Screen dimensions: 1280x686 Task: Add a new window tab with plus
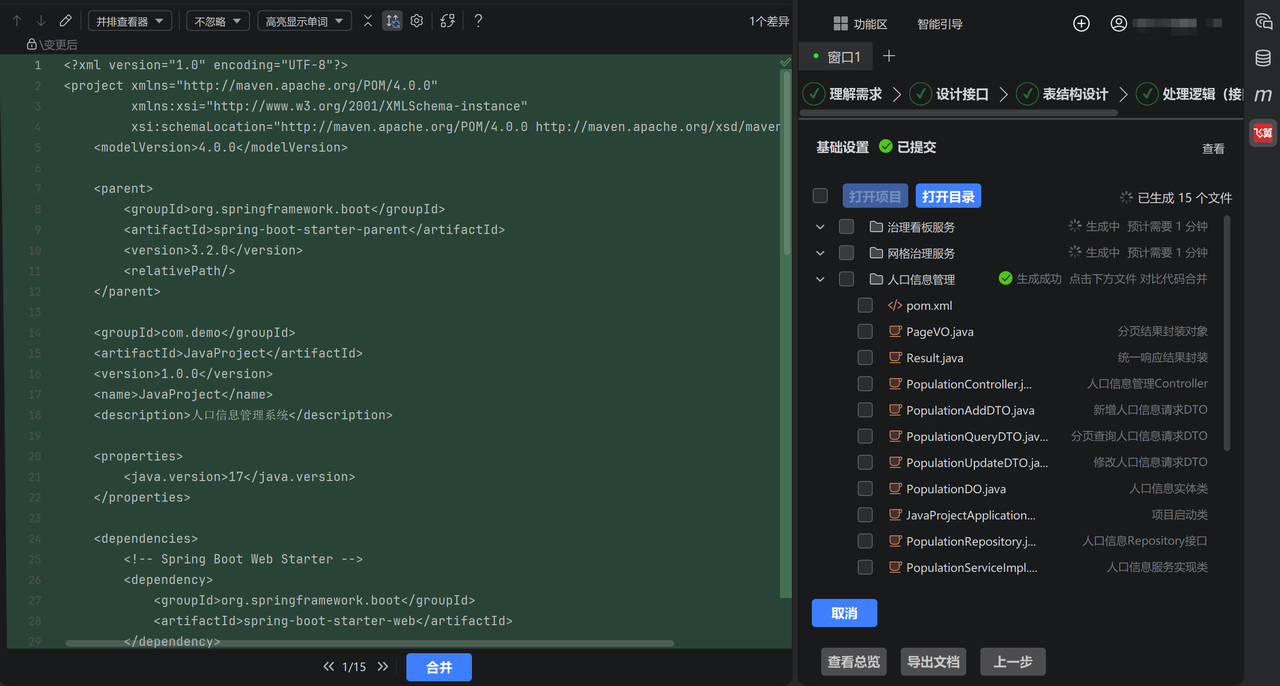point(889,57)
